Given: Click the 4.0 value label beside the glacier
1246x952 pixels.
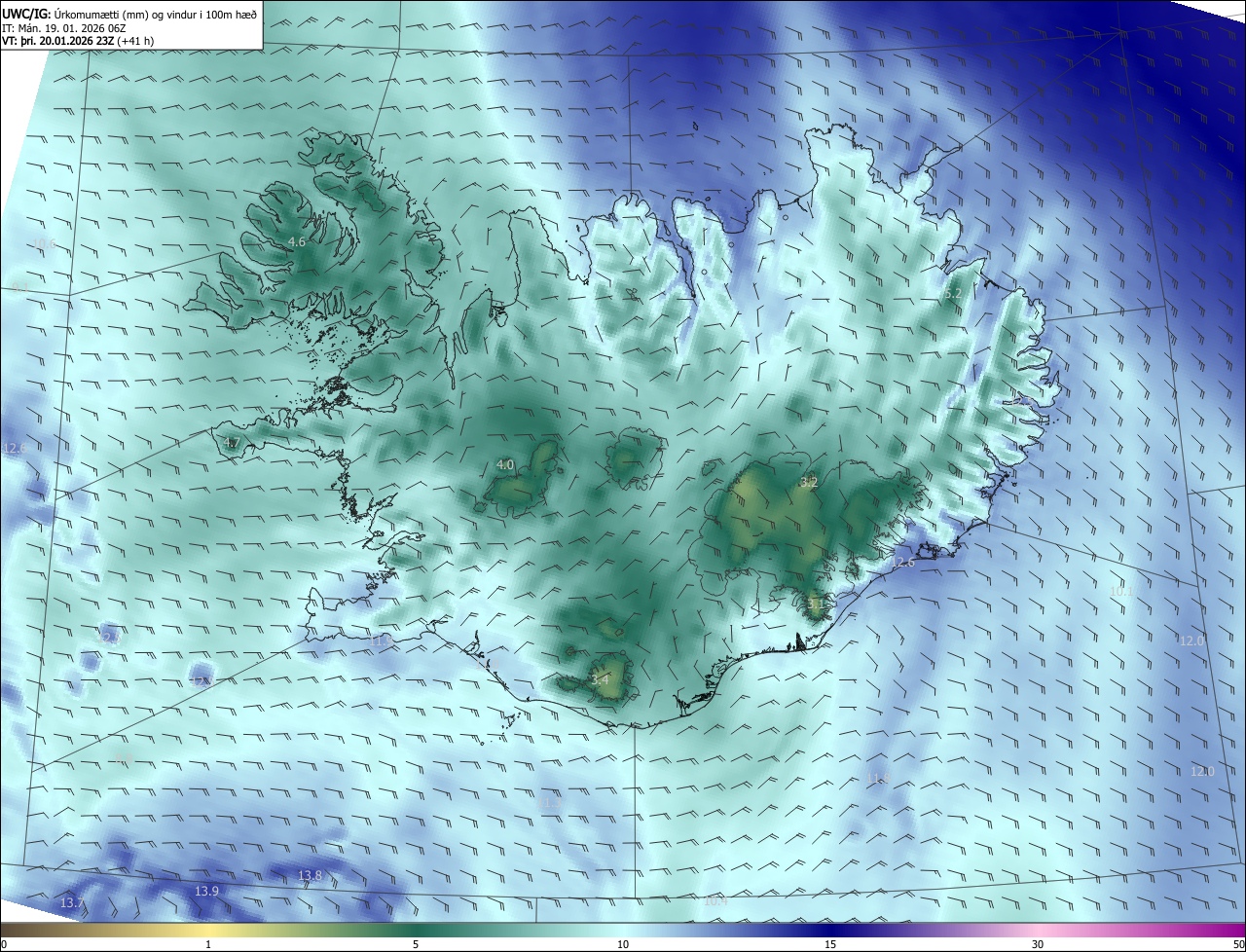Looking at the screenshot, I should (505, 465).
